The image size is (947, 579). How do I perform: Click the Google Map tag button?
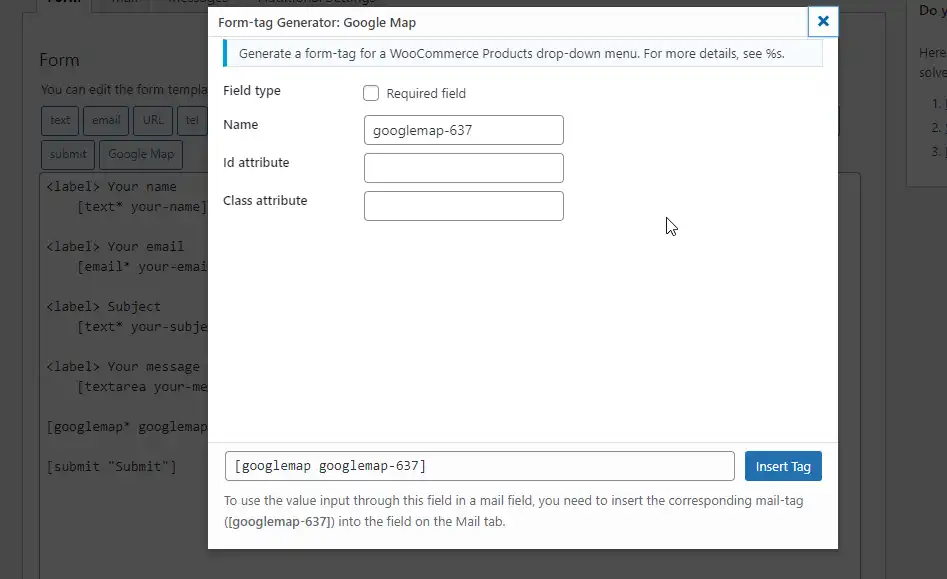pos(141,155)
